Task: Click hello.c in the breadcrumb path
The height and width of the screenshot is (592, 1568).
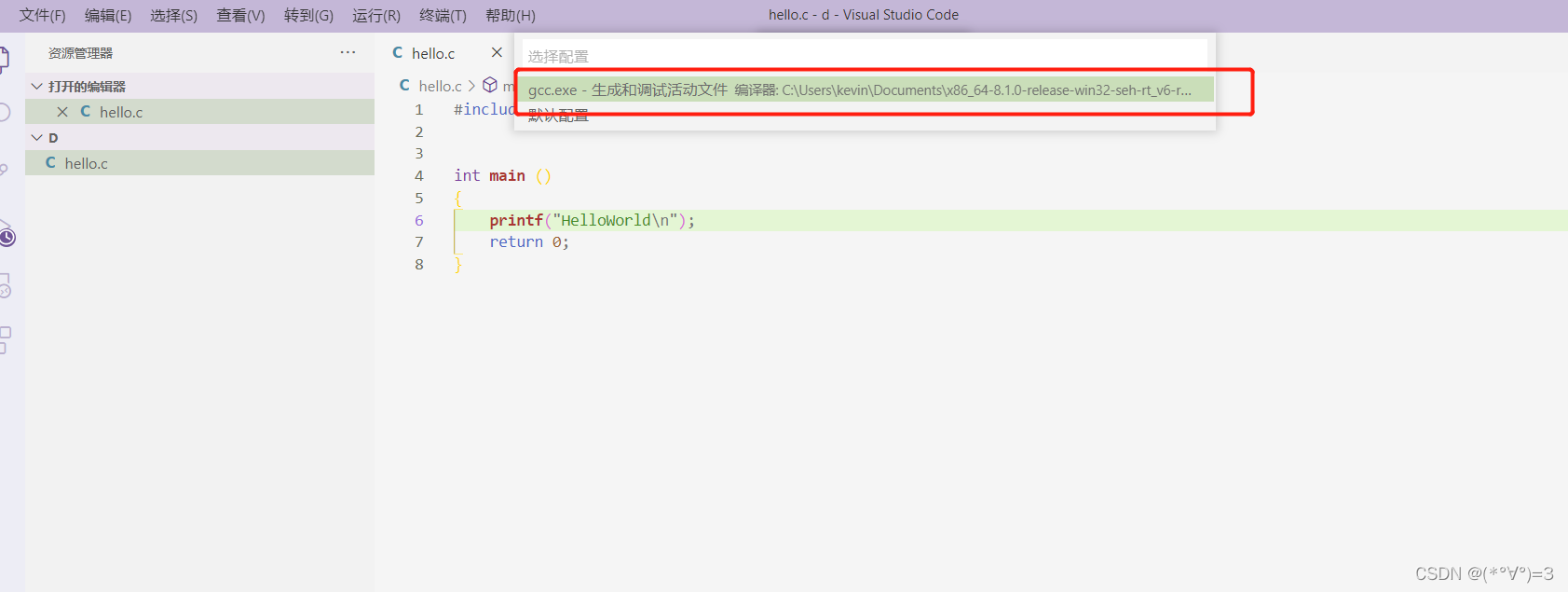Action: (x=440, y=86)
